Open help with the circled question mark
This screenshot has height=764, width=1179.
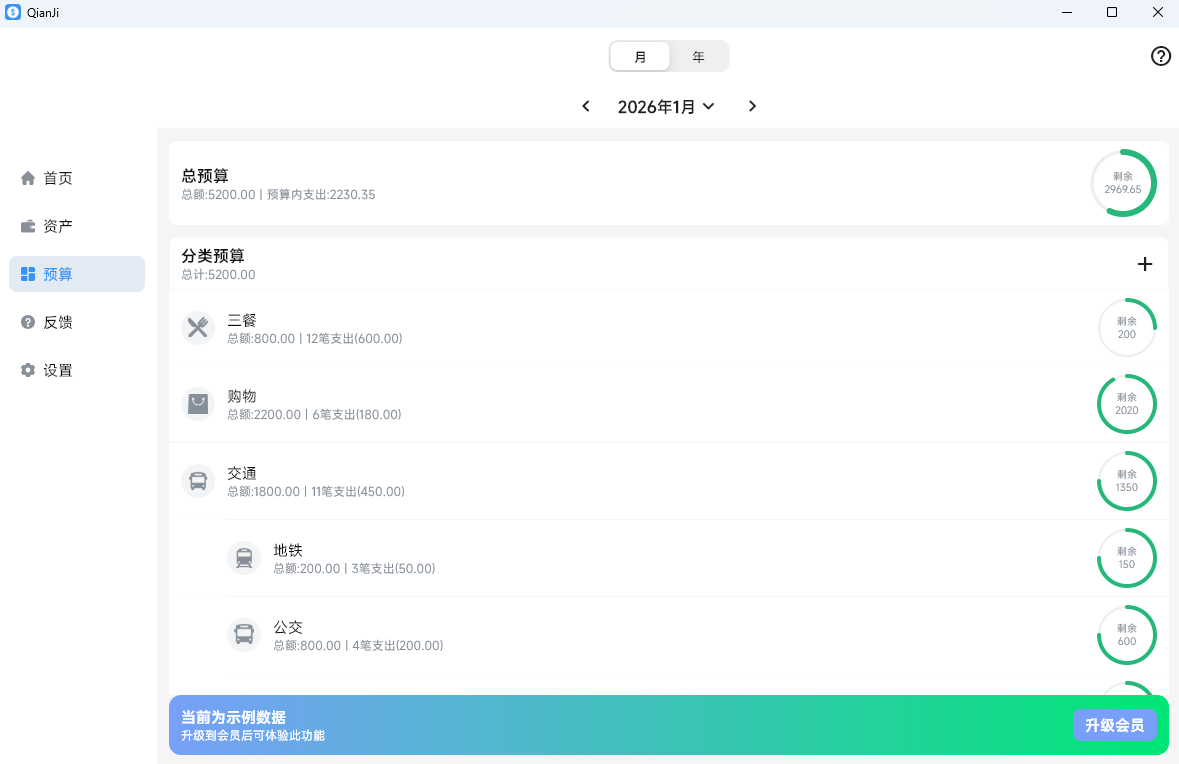coord(1160,56)
